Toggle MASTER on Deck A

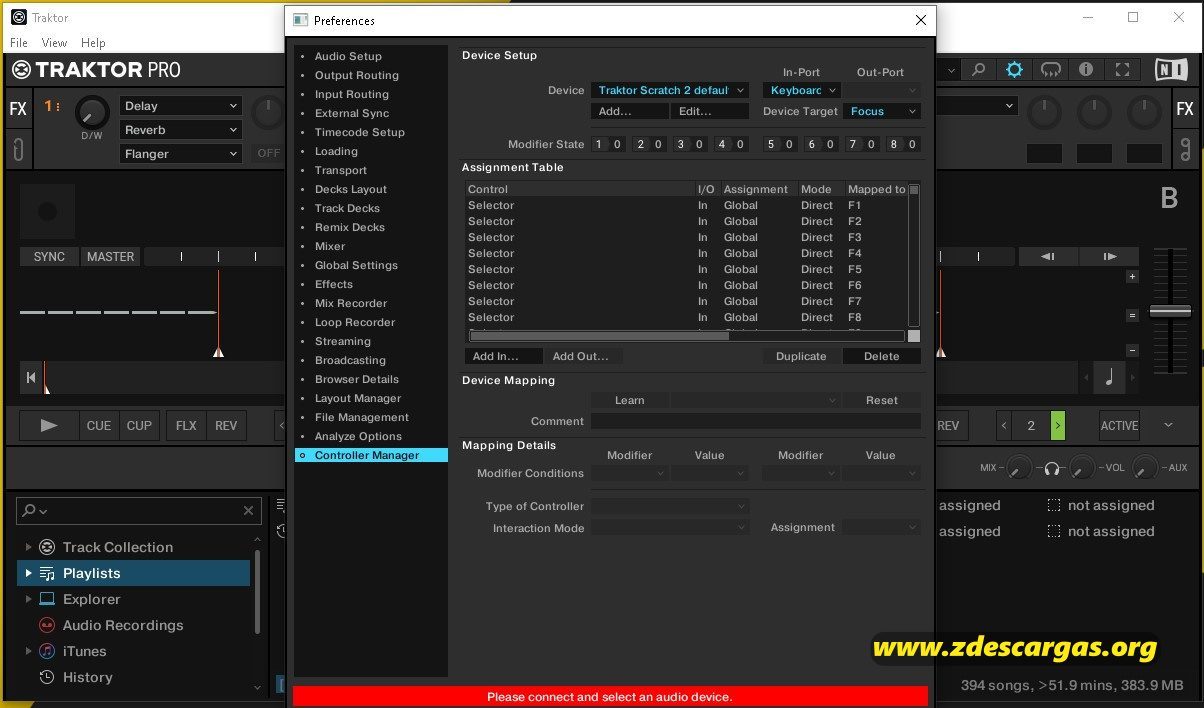tap(110, 257)
